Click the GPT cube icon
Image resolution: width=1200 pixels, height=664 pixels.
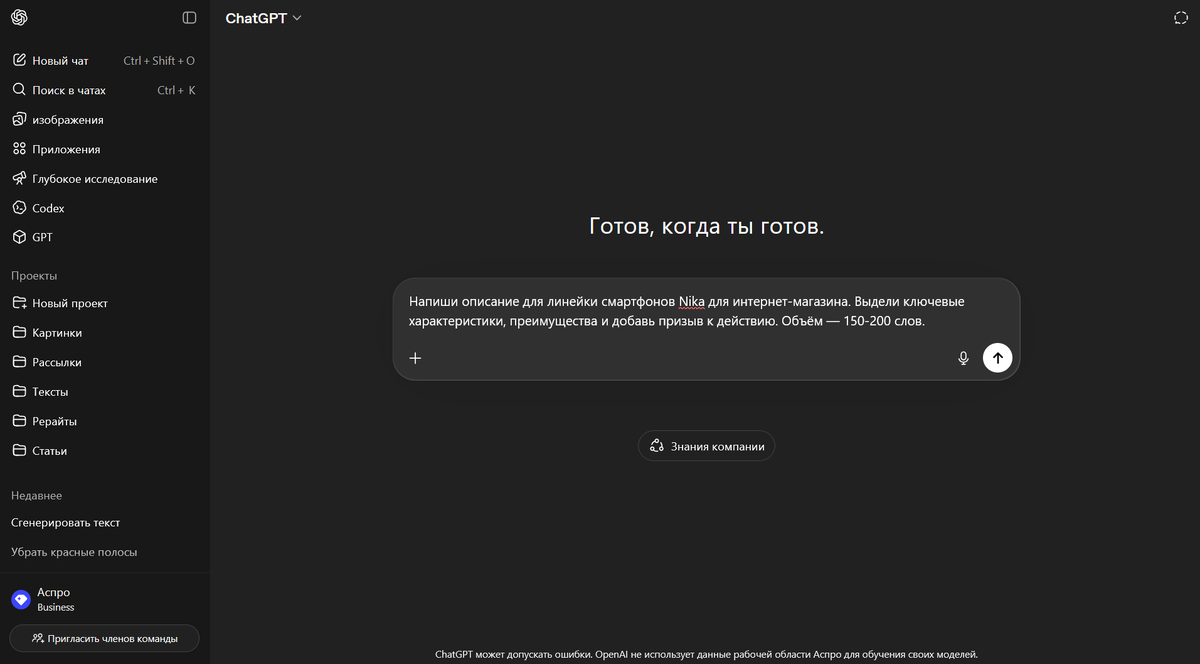pyautogui.click(x=19, y=238)
